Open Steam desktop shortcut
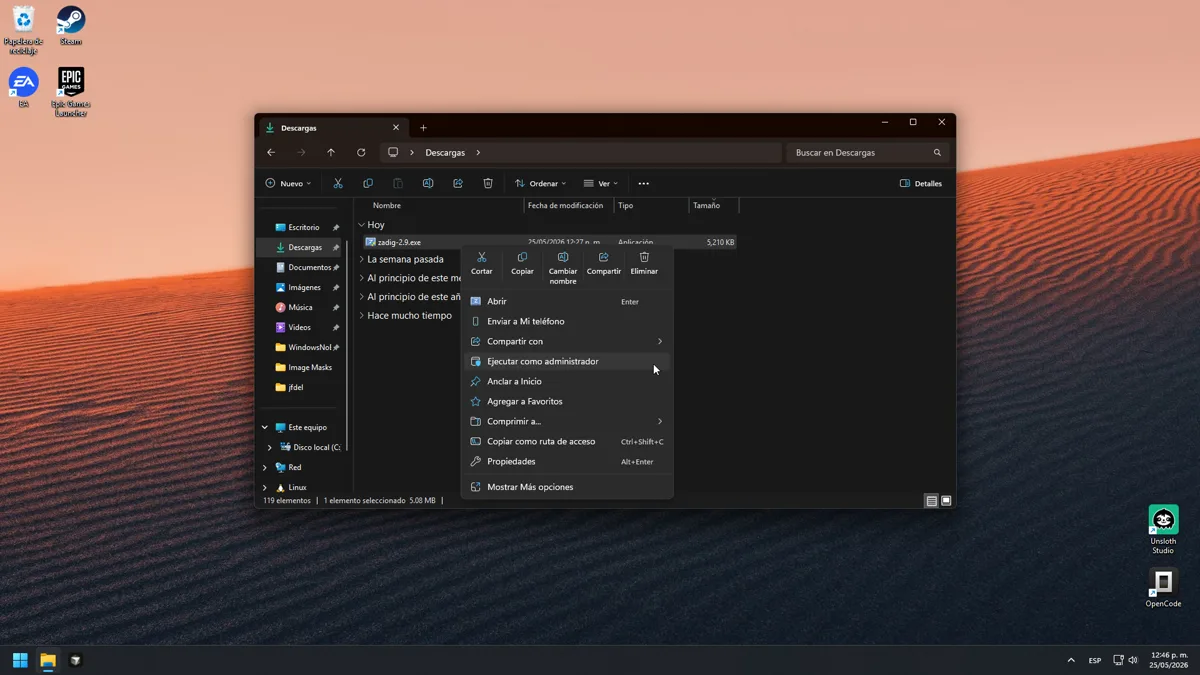Viewport: 1200px width, 675px height. [x=71, y=25]
